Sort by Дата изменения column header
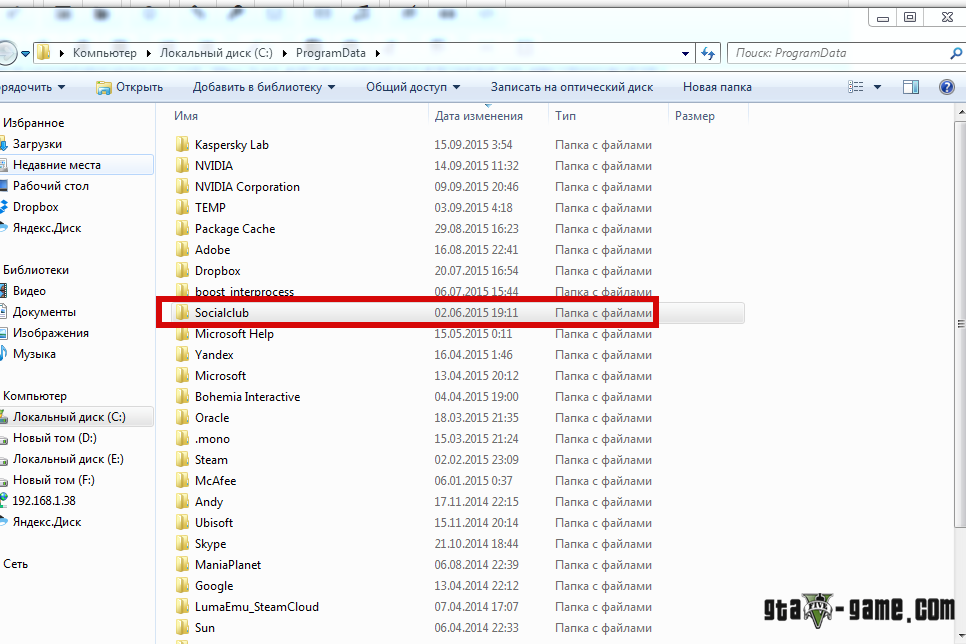This screenshot has height=644, width=966. click(479, 116)
